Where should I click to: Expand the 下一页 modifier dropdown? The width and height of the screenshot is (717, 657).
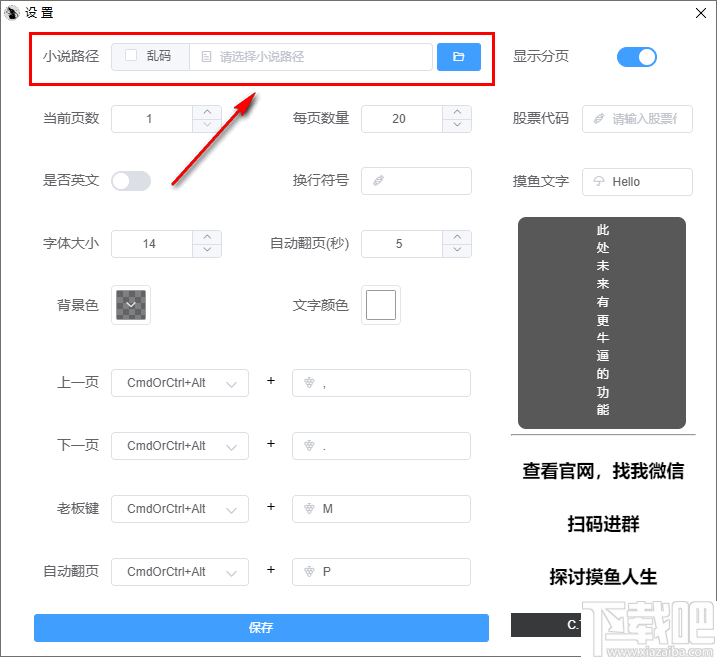(180, 446)
